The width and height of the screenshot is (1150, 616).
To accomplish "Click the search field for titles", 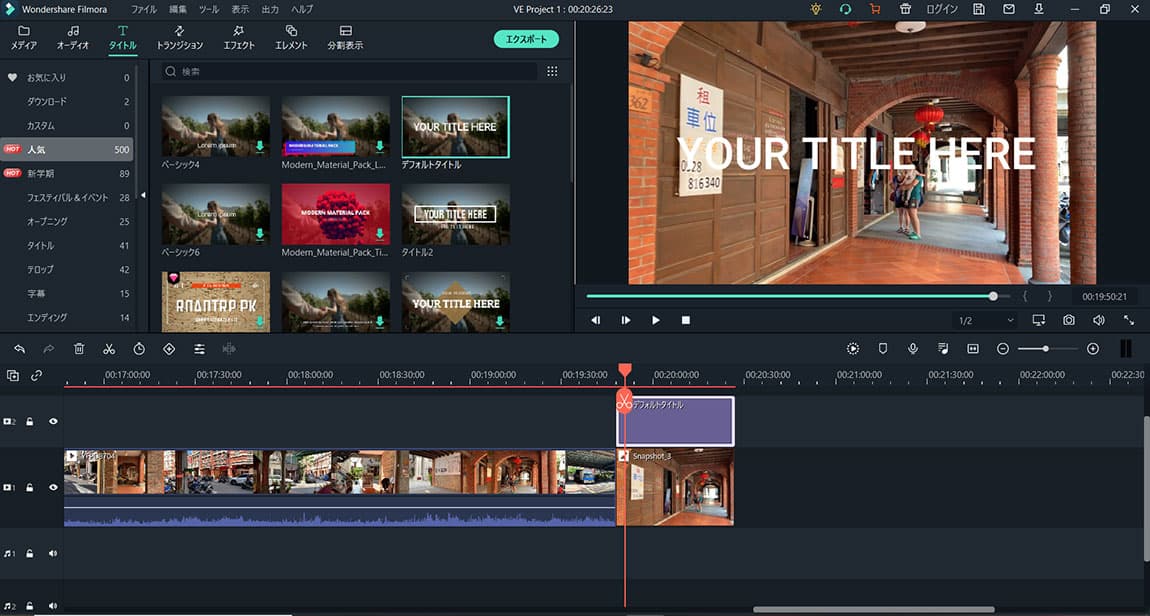I will (350, 71).
